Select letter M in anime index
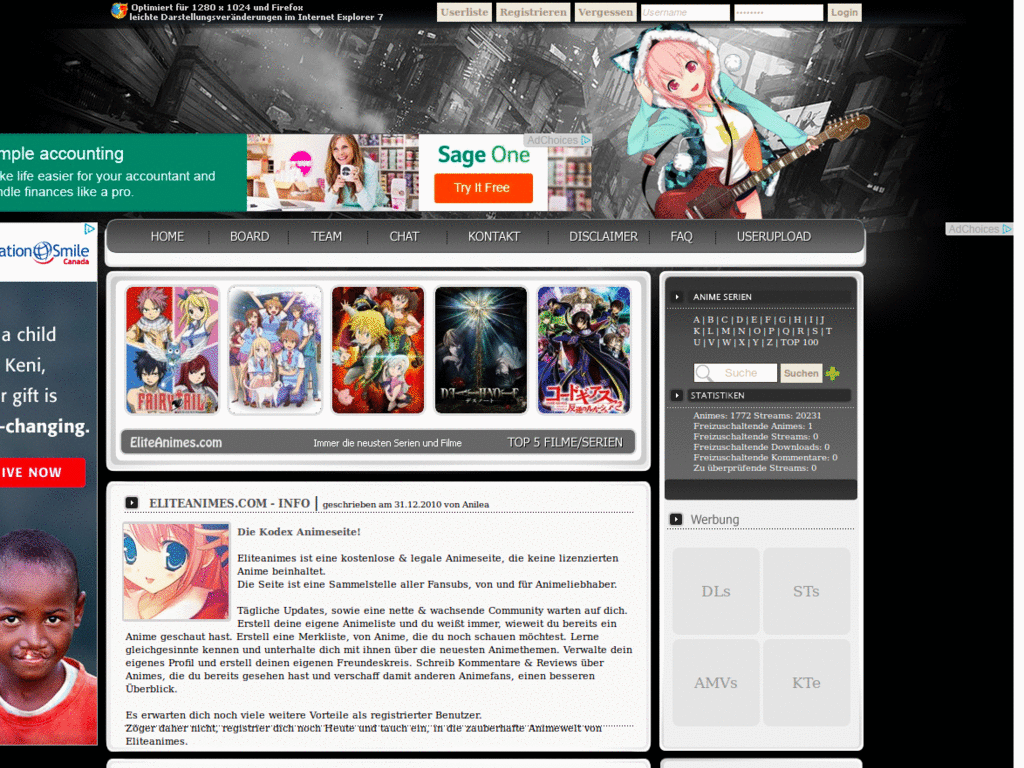The width and height of the screenshot is (1024, 768). [726, 331]
